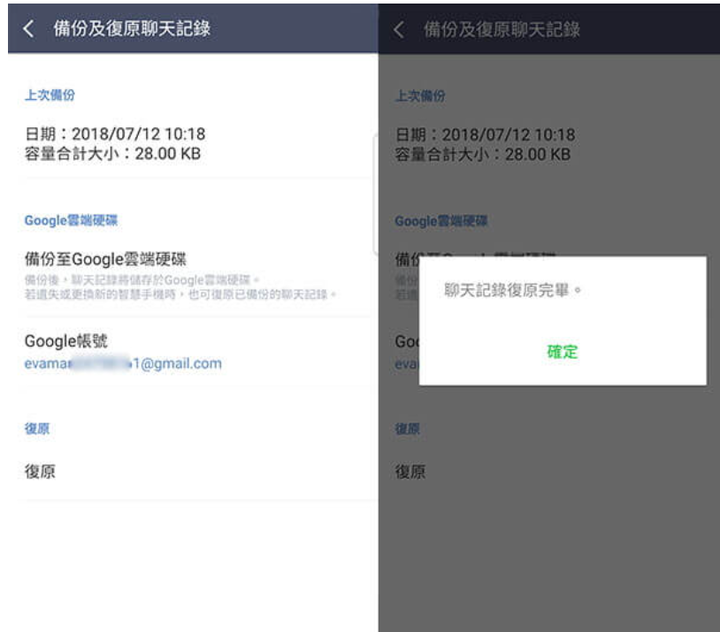Viewport: 720px width, 632px height.
Task: Tap Google雲端硬碟 section header on right screen
Action: click(441, 221)
